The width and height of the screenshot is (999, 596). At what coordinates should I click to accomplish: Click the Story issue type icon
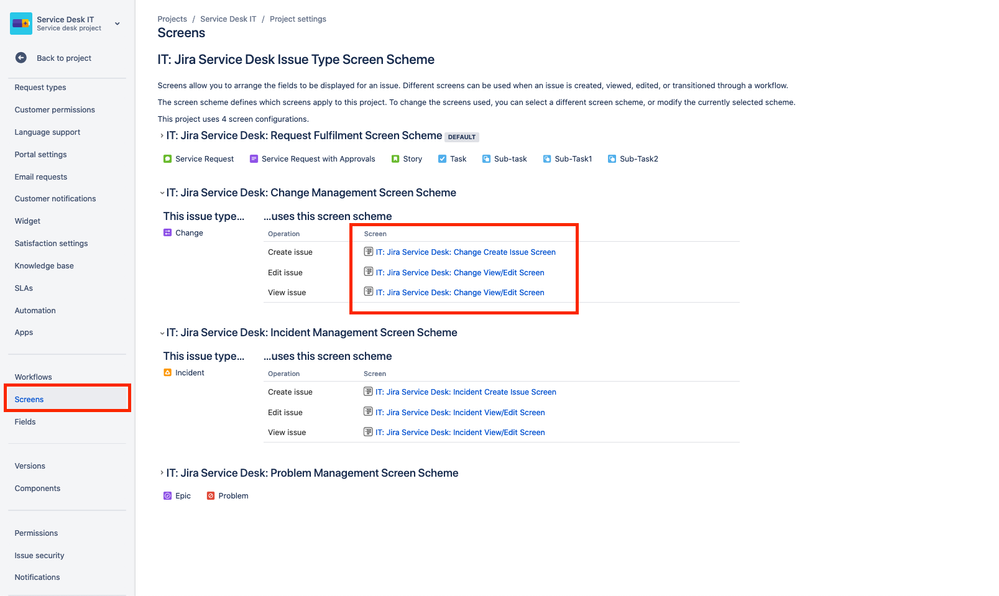395,159
